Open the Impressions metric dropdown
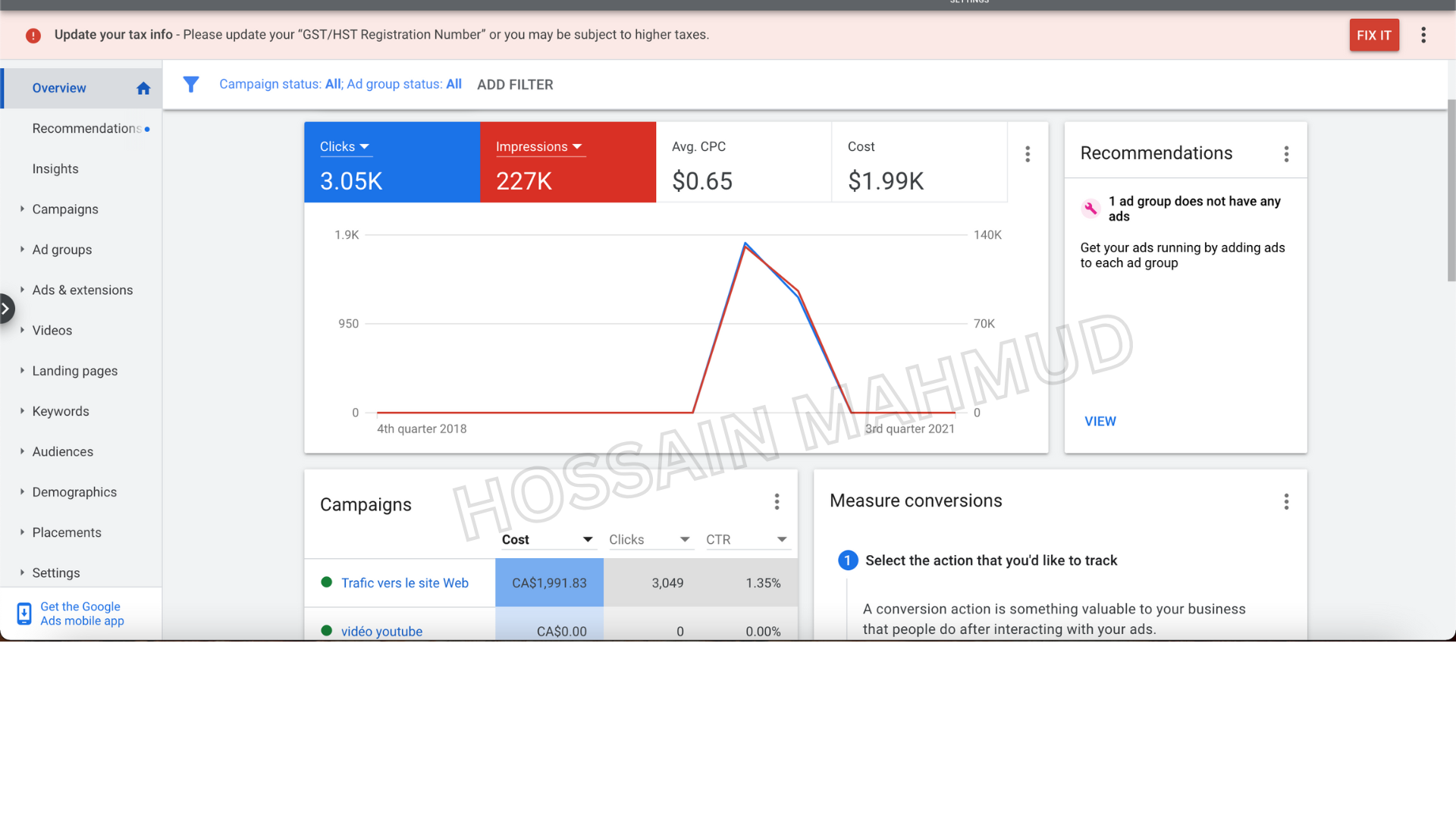Image resolution: width=1456 pixels, height=819 pixels. pyautogui.click(x=540, y=146)
